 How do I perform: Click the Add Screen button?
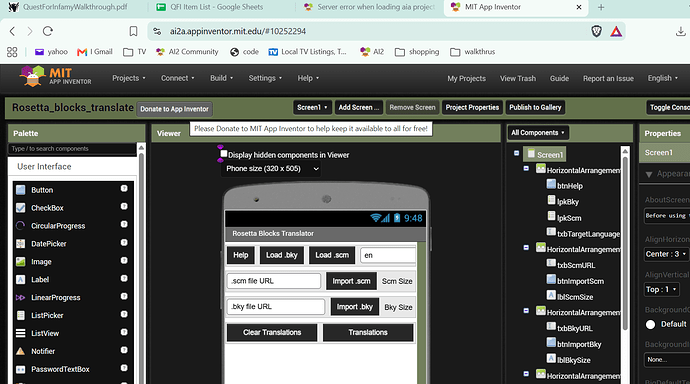(x=359, y=107)
